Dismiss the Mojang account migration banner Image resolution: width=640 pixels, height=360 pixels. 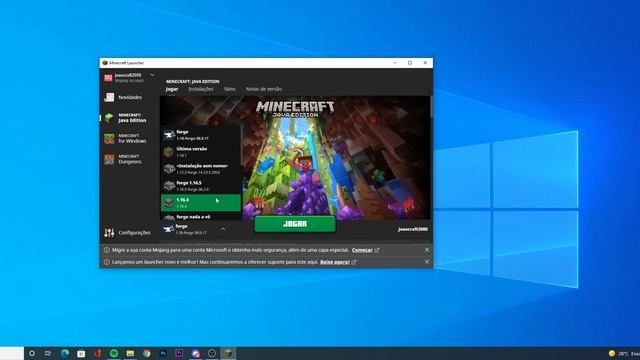coord(427,250)
